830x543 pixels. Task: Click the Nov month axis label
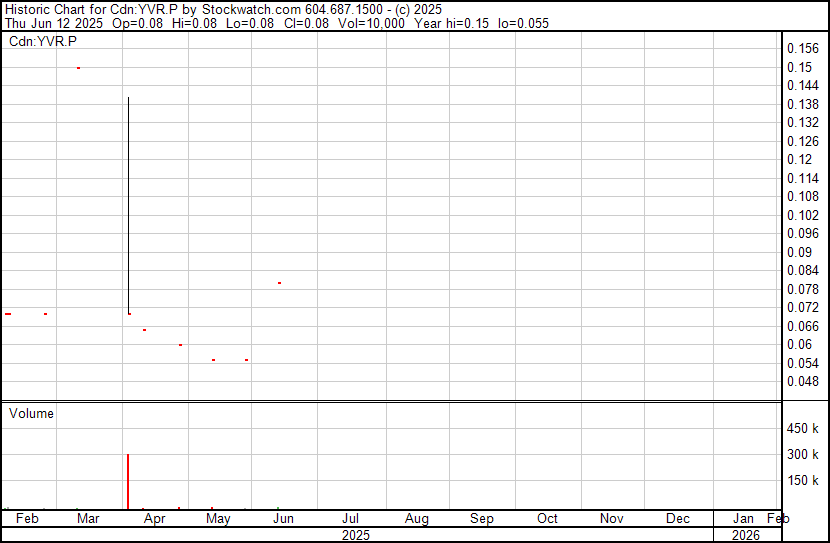[x=611, y=519]
